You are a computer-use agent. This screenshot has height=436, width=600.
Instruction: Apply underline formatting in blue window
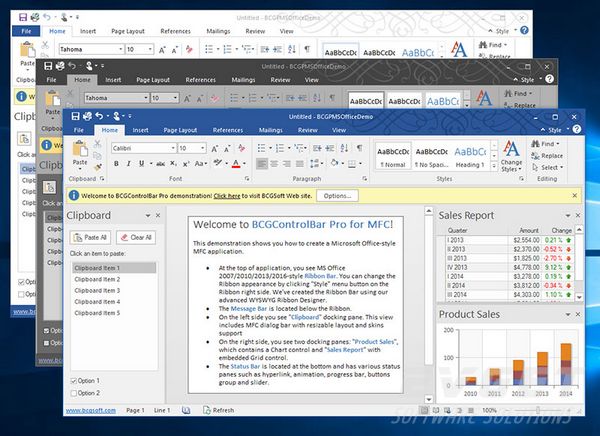coord(141,164)
